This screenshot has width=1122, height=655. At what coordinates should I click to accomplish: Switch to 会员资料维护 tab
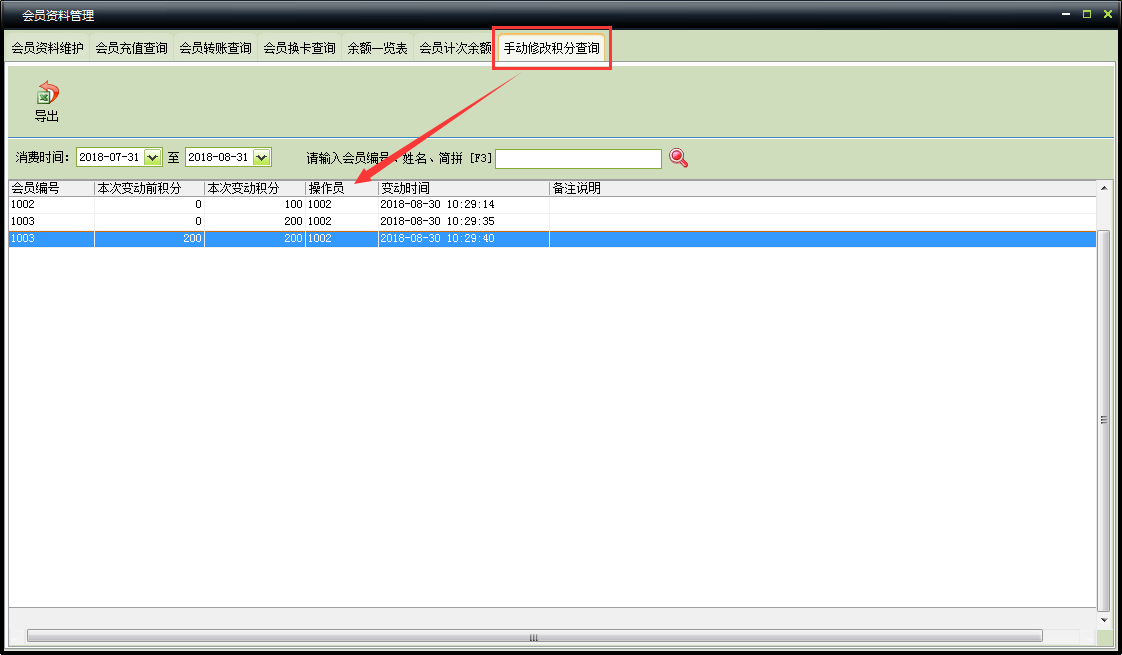[x=48, y=48]
